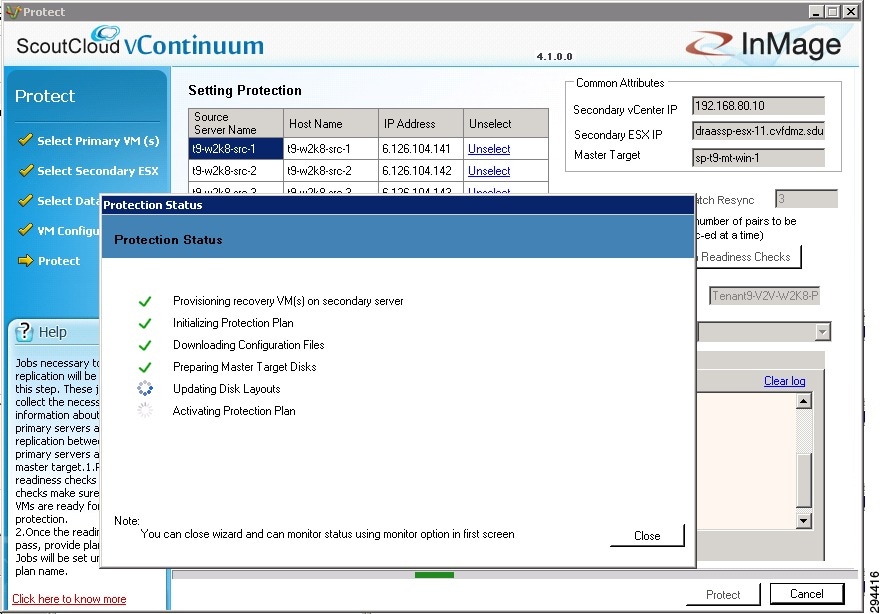
Task: Click the IP address 6.126.104.141 cell
Action: (x=421, y=149)
